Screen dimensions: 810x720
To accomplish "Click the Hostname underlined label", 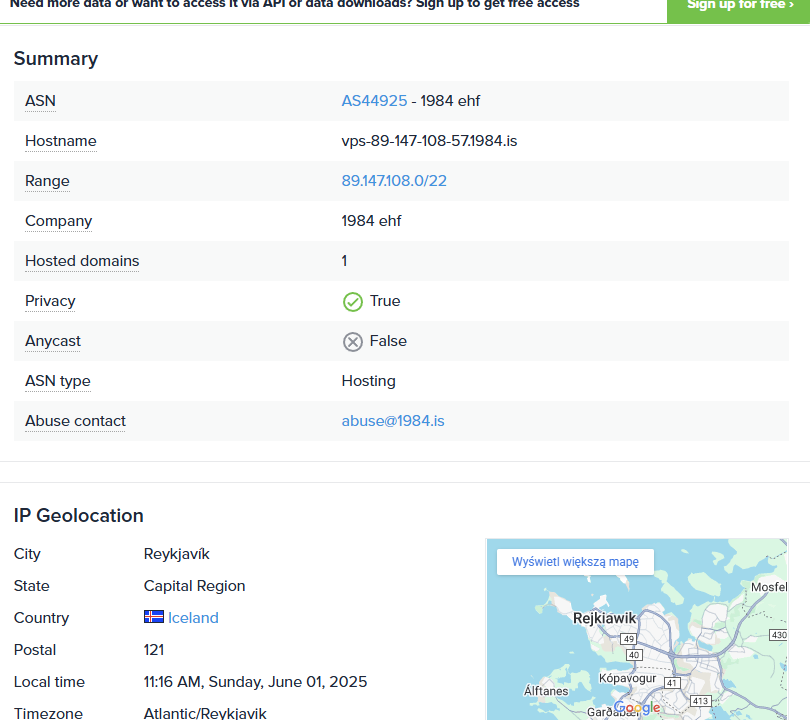I will coord(61,141).
